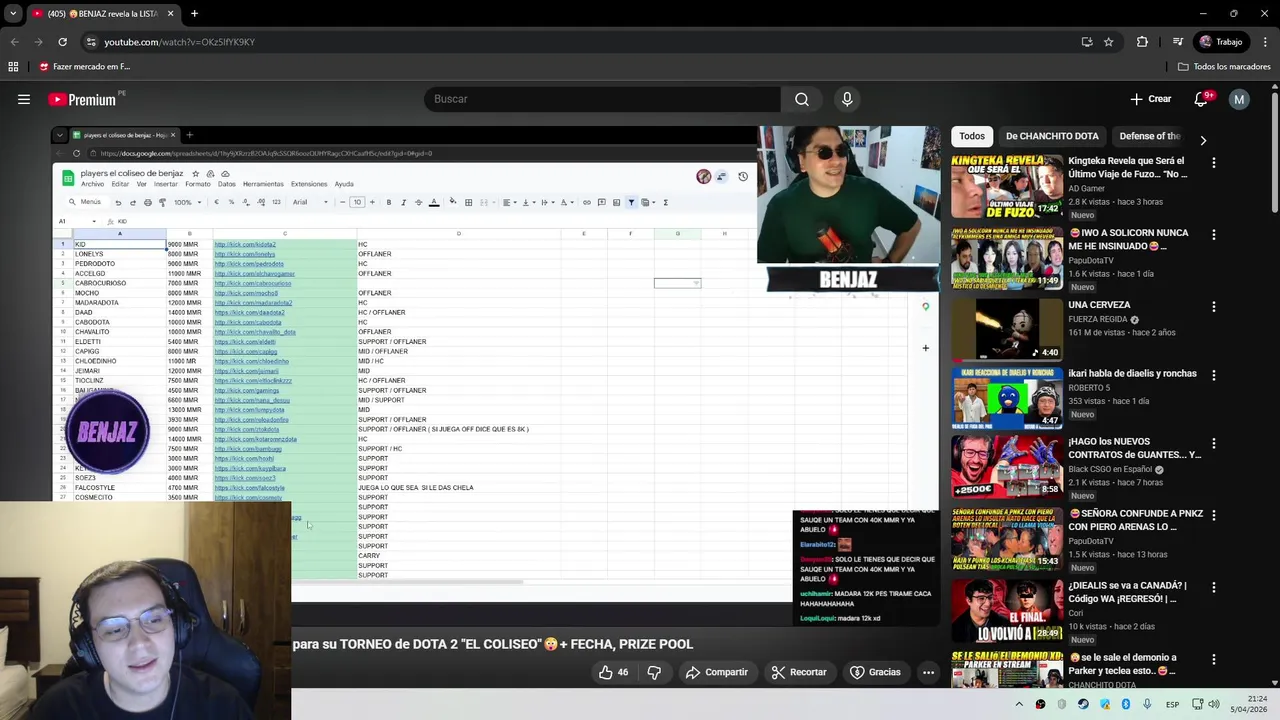Reload the page in Chrome

[62, 42]
